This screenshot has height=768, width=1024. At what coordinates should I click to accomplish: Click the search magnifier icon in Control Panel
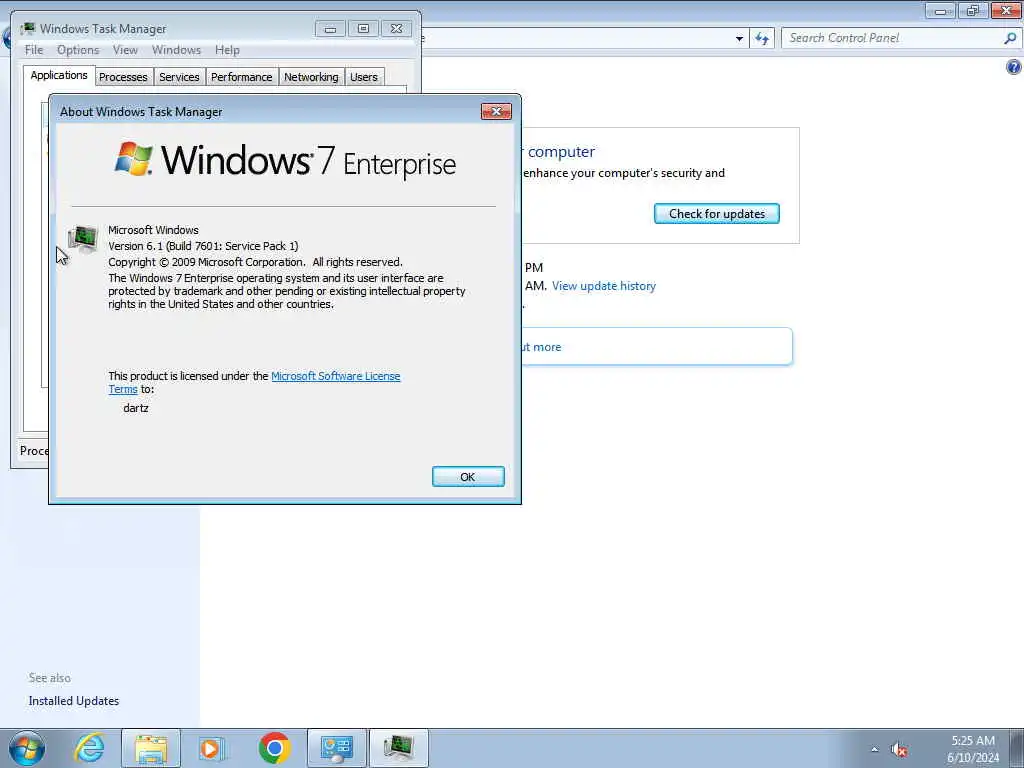[1010, 38]
